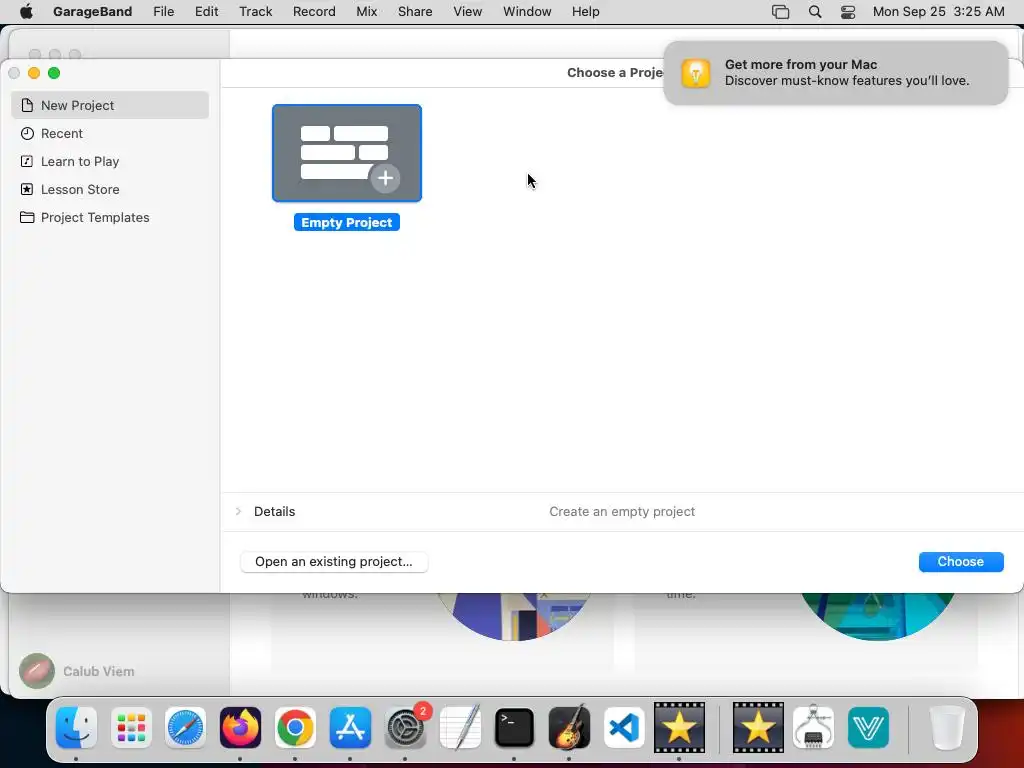Zoom the project chooser window with green button
The width and height of the screenshot is (1024, 768).
click(x=54, y=73)
